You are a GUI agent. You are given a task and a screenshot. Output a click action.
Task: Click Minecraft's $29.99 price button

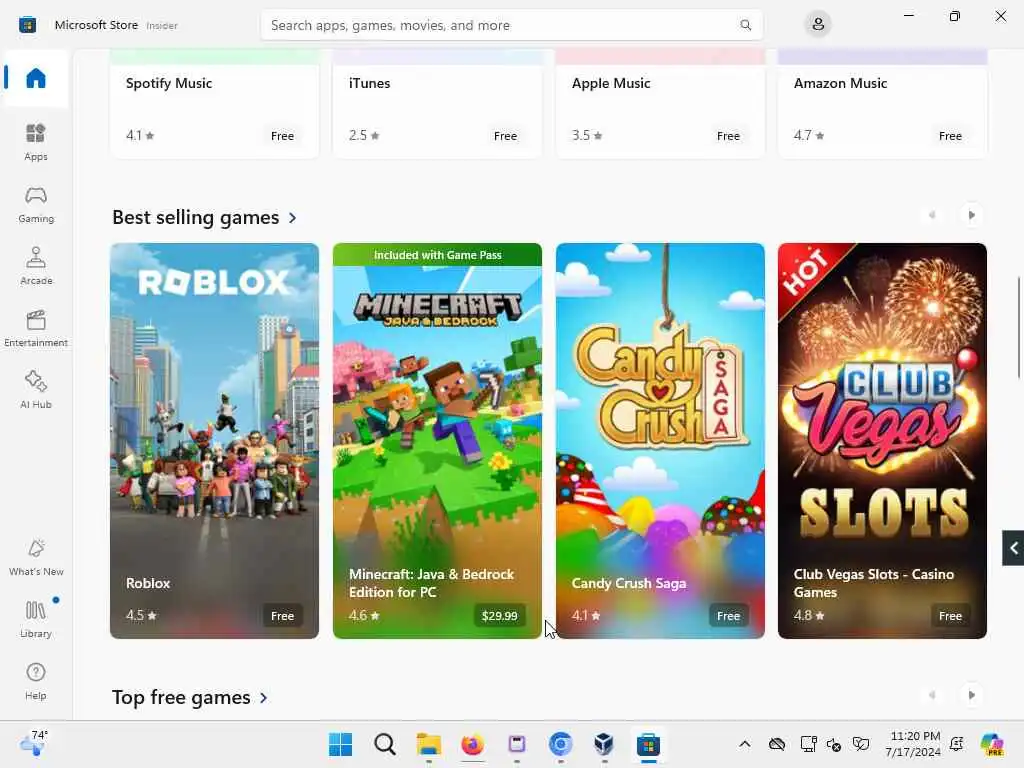500,616
